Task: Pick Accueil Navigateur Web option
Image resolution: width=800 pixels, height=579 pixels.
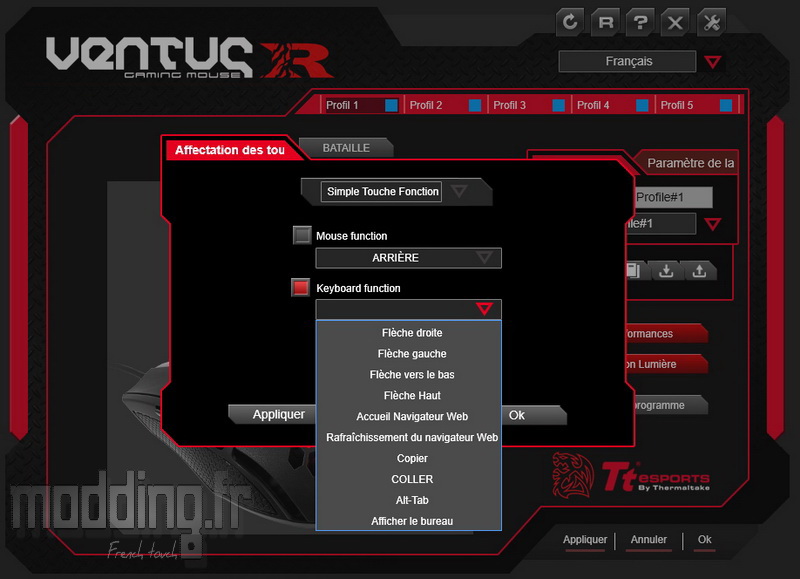Action: pos(411,416)
